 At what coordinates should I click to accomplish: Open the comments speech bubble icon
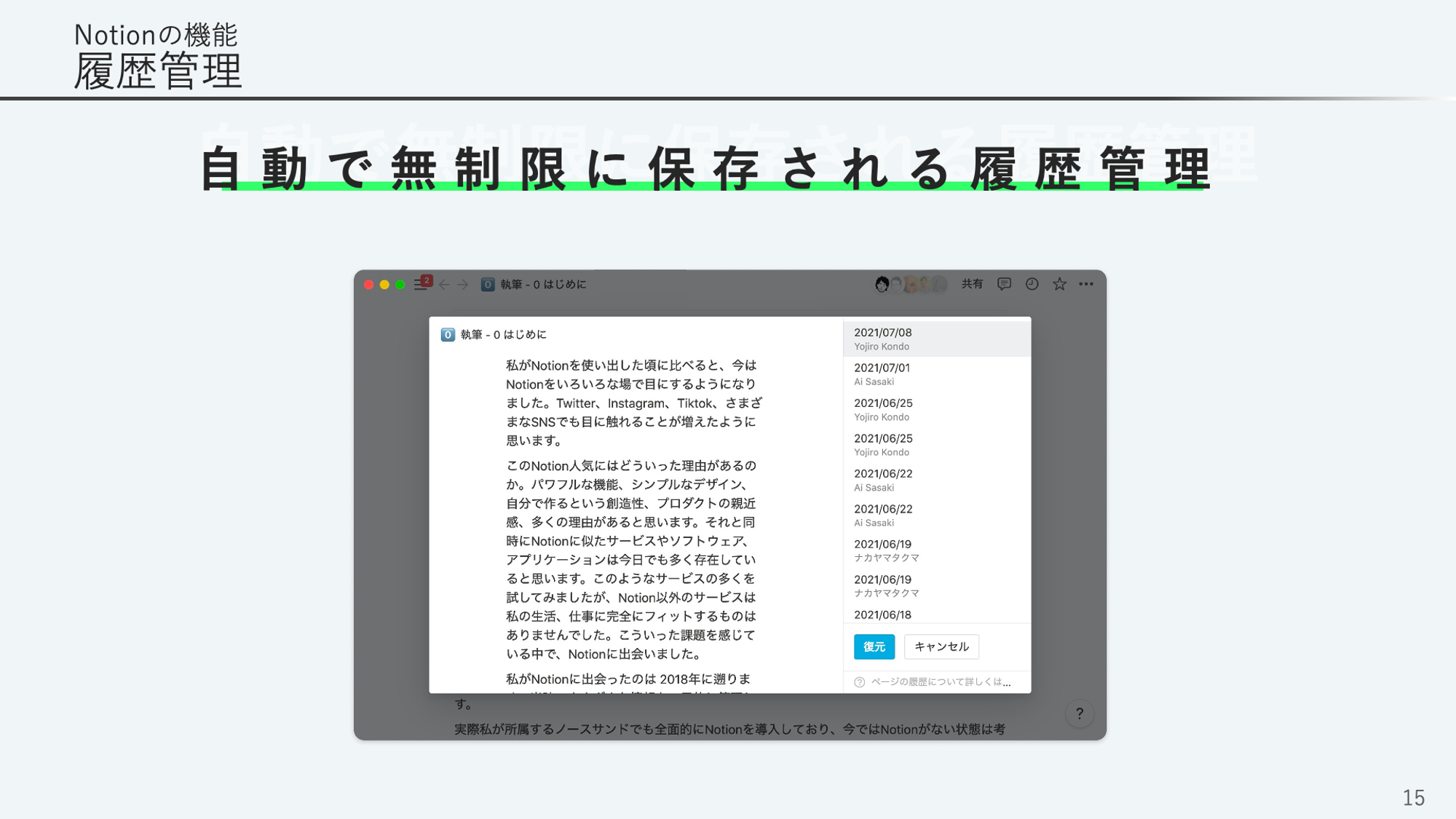1004,284
